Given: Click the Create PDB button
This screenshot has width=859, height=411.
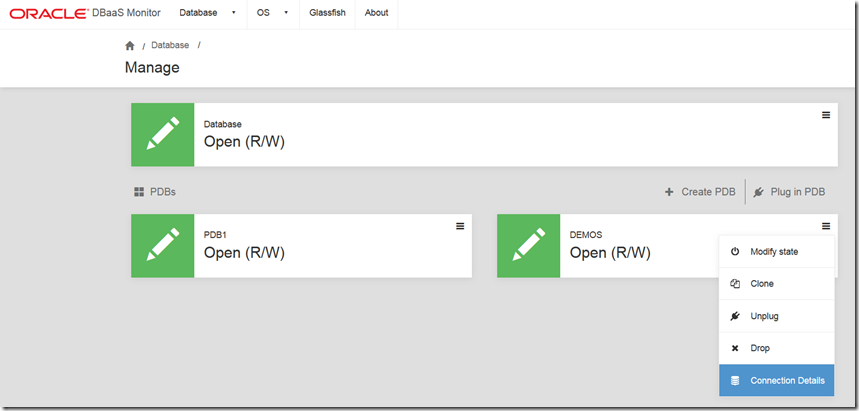Looking at the screenshot, I should tap(700, 192).
